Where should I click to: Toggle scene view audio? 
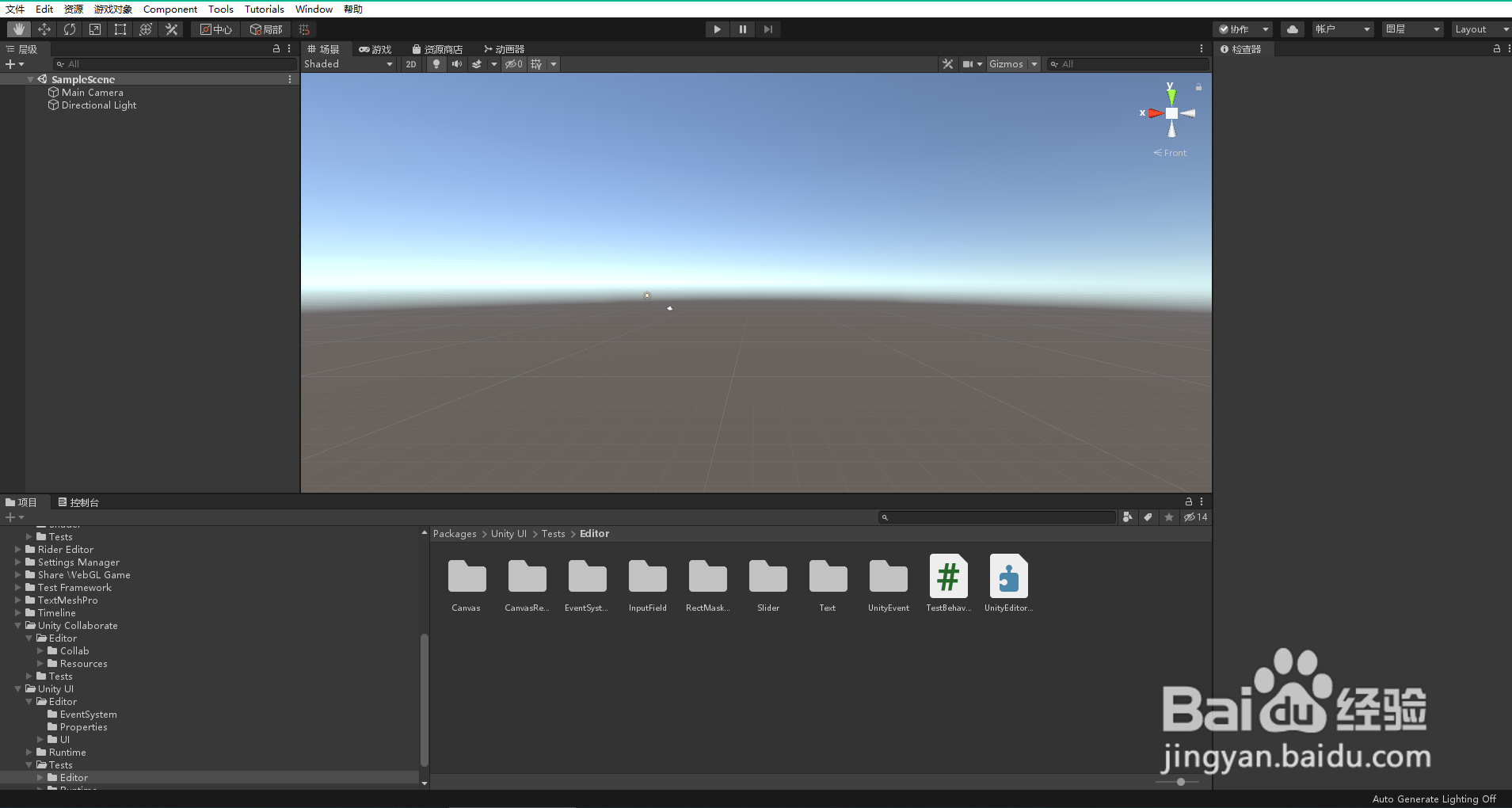[x=457, y=64]
